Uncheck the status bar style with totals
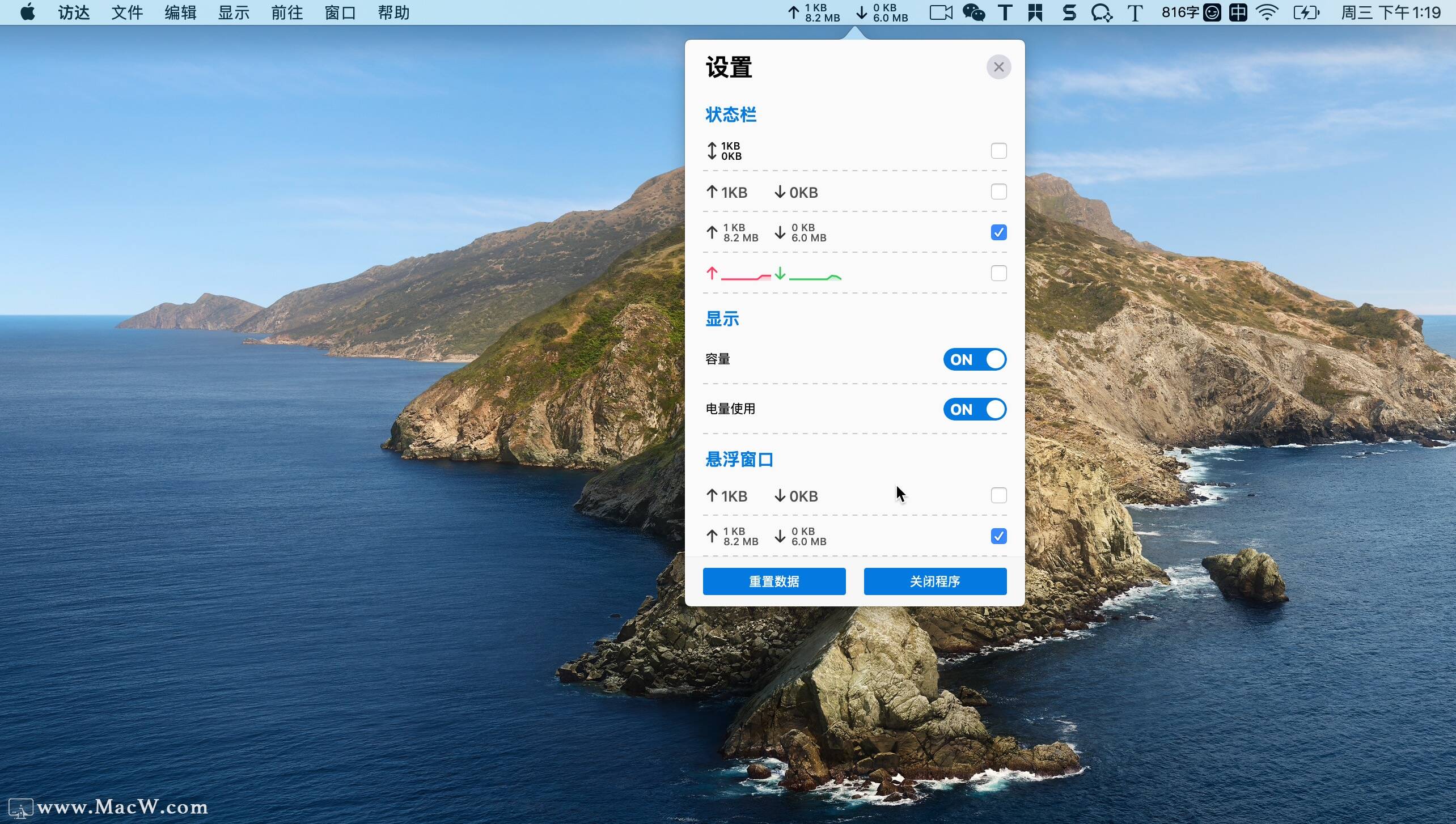The image size is (1456, 824). pos(998,232)
